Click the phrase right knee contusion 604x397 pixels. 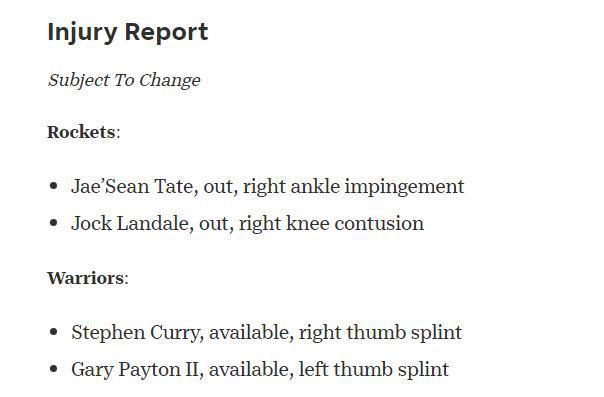click(331, 224)
